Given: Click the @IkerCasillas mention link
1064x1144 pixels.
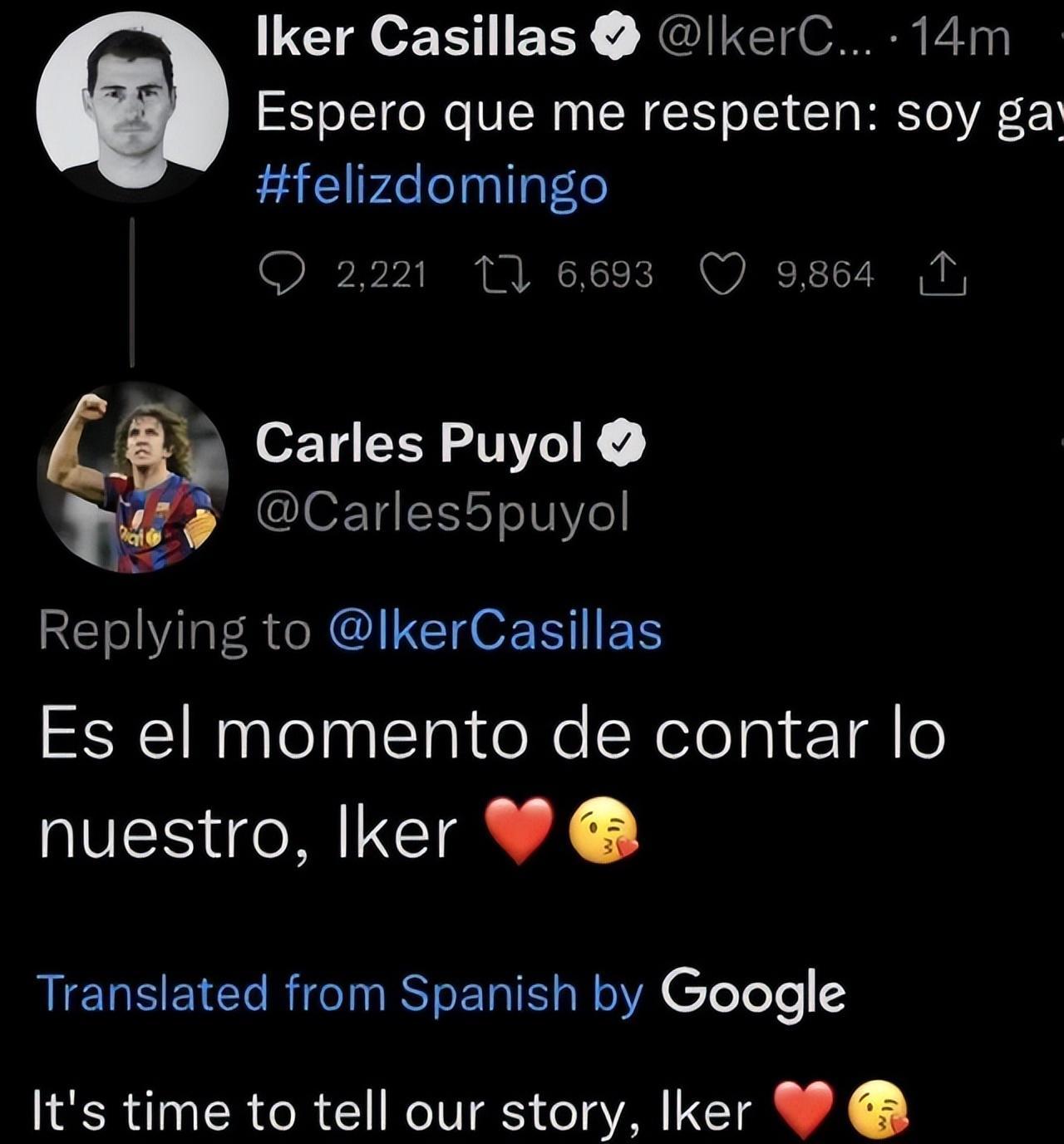Looking at the screenshot, I should [495, 631].
